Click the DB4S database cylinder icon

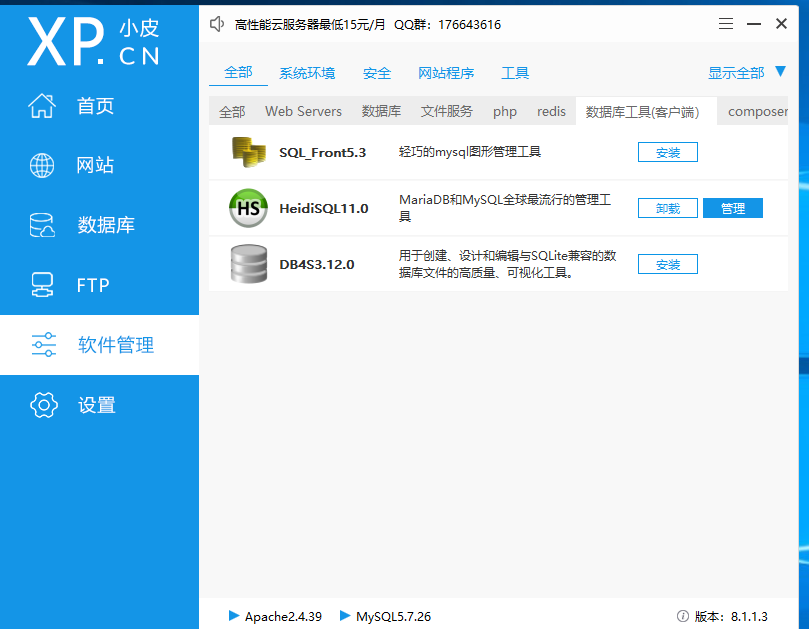pos(247,264)
